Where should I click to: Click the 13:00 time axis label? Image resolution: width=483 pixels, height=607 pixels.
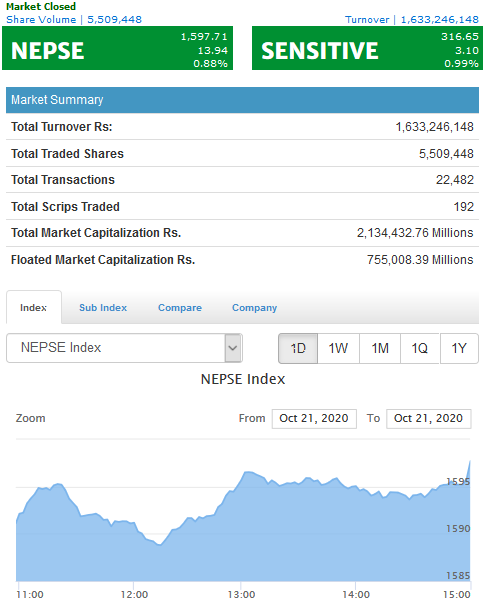[241, 595]
